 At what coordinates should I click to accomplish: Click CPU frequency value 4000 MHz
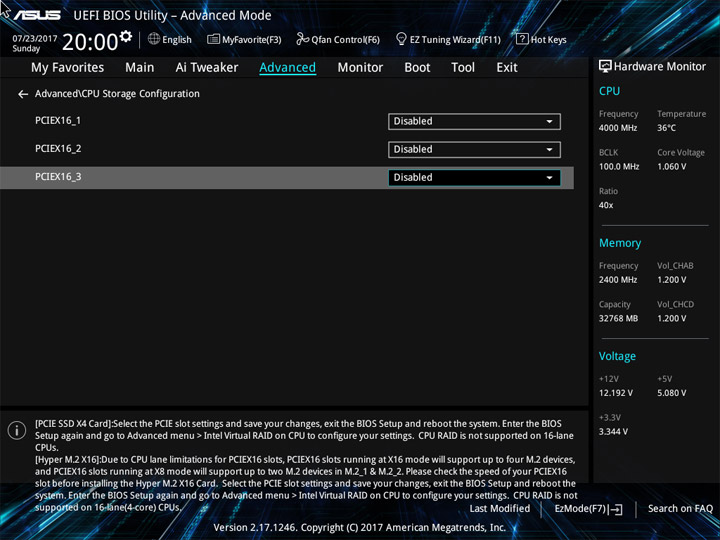pos(618,128)
